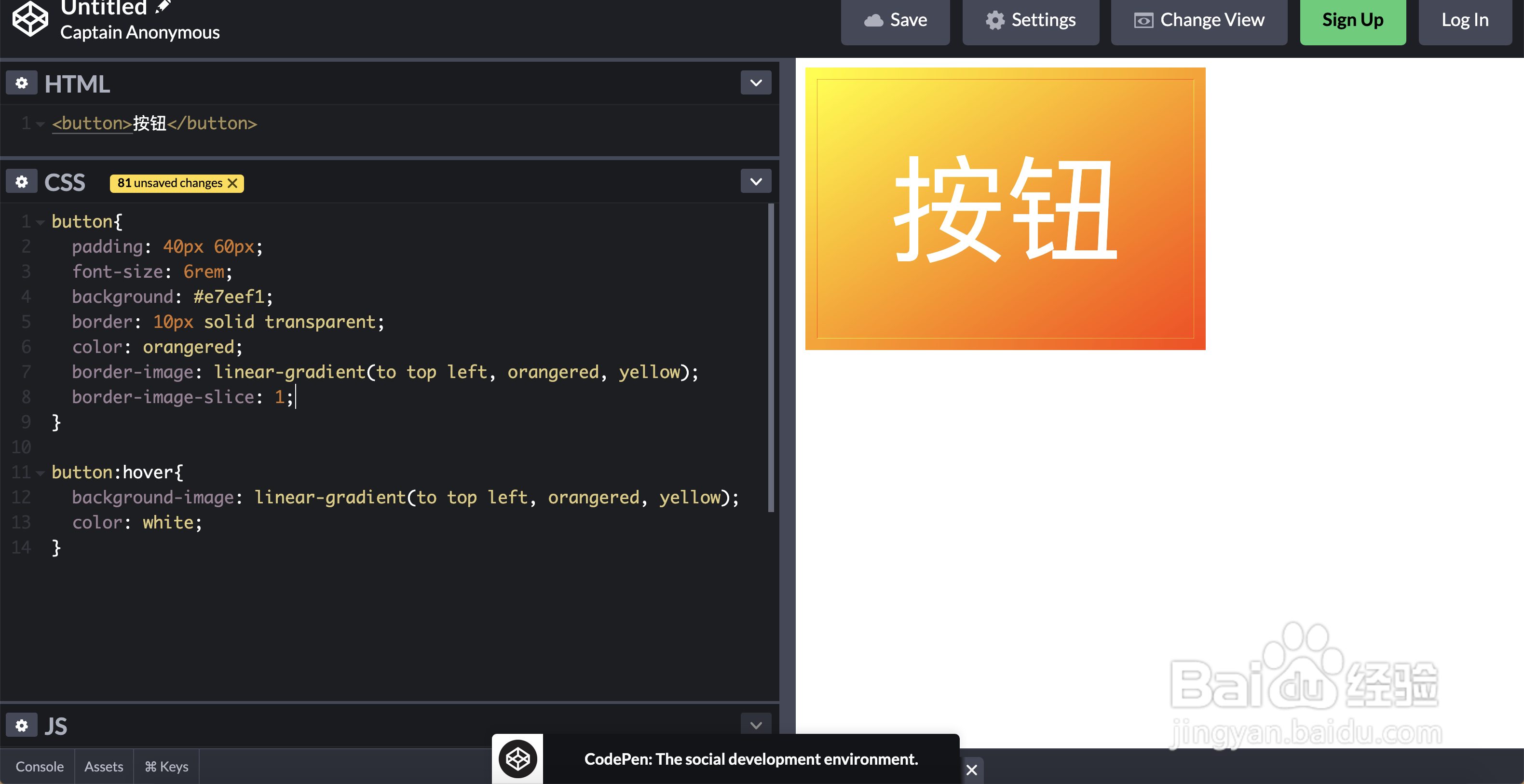Collapse the HTML editor panel chevron
This screenshot has height=784, width=1524.
tap(756, 82)
